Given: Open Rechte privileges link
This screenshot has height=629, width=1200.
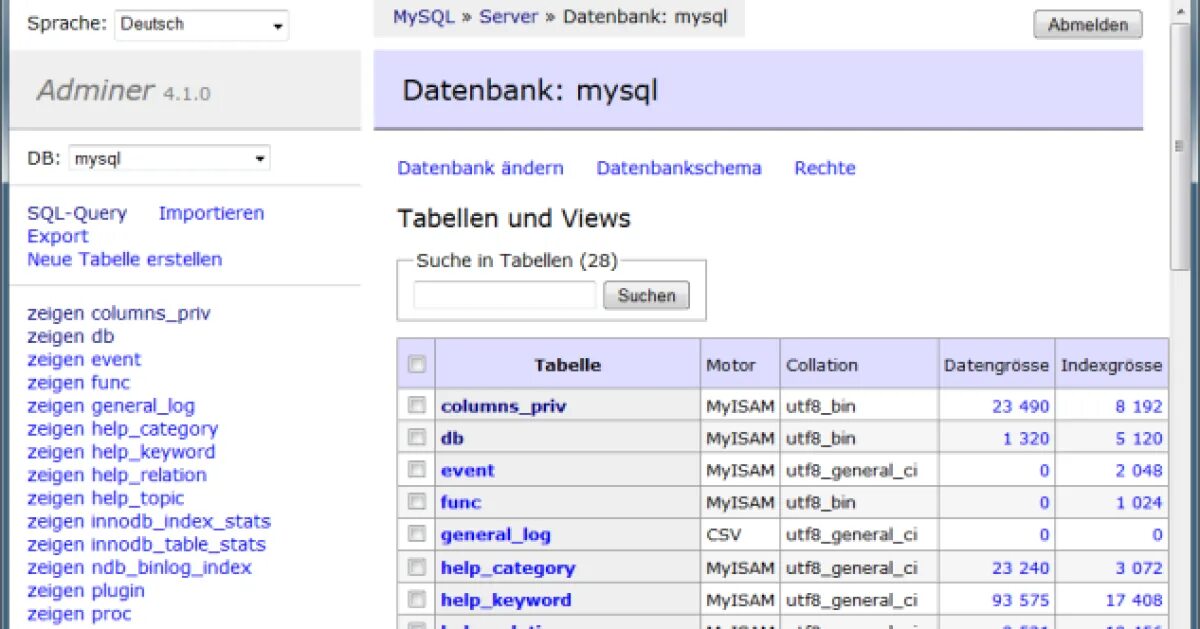Looking at the screenshot, I should coord(825,168).
